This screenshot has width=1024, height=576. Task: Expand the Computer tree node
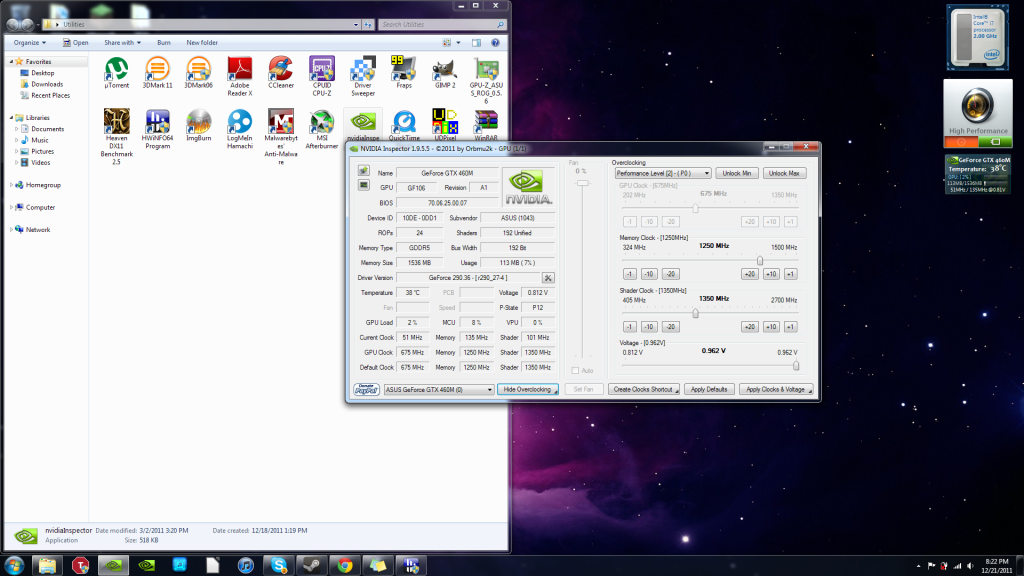coord(11,207)
